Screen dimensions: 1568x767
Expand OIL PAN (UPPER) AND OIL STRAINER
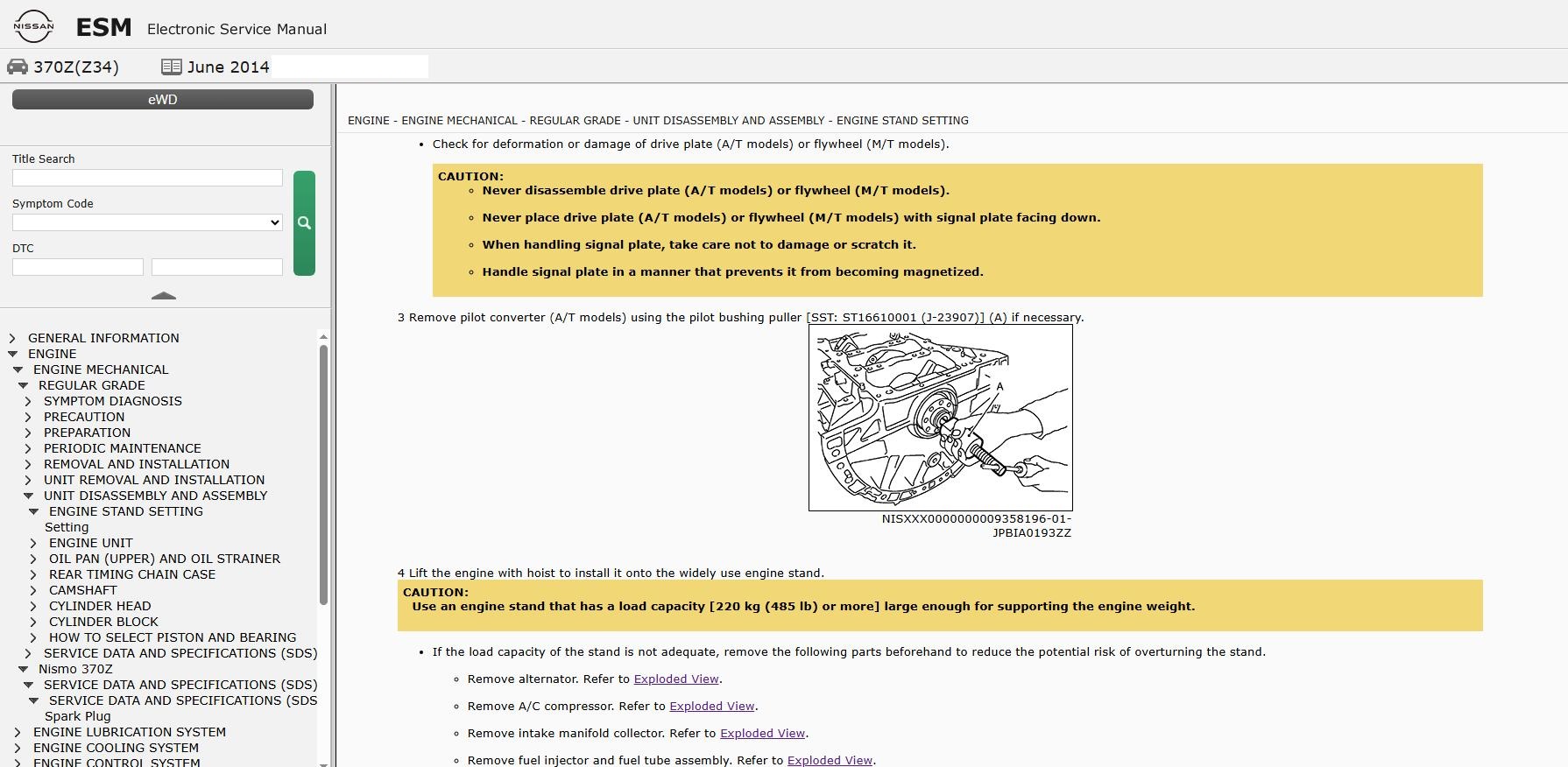[x=33, y=559]
